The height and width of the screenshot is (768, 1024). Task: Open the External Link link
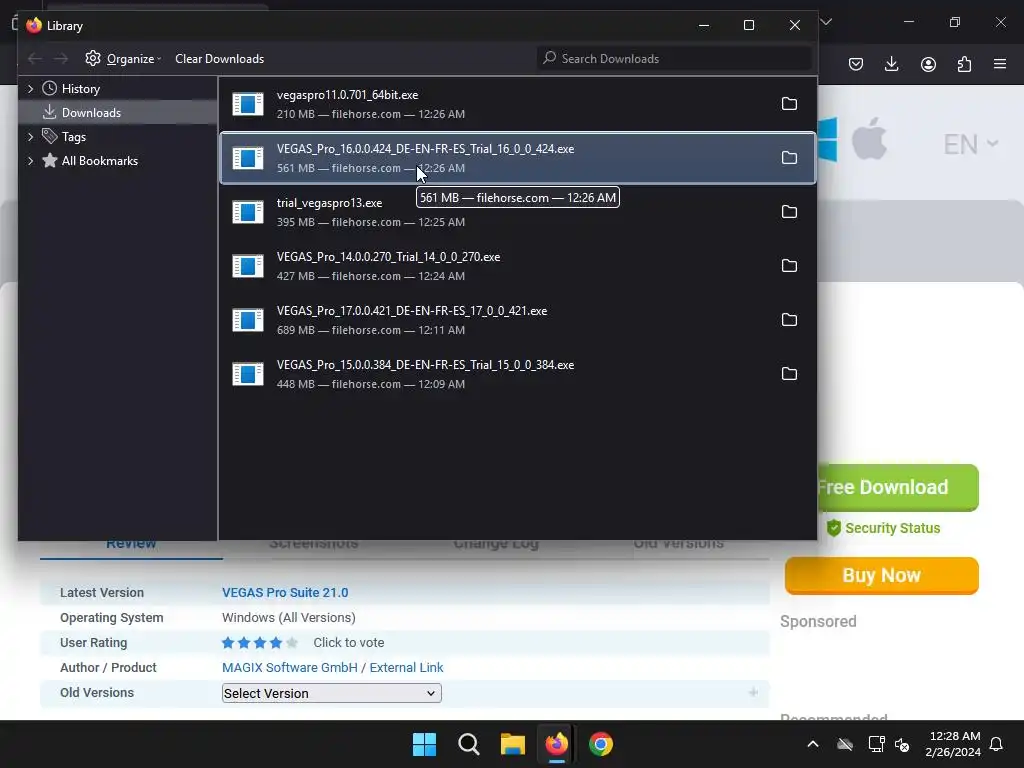pyautogui.click(x=406, y=667)
